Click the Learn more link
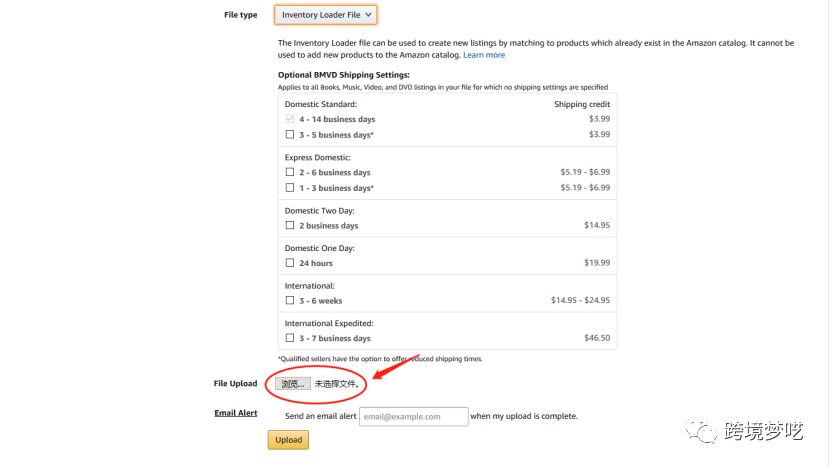Screen dimensions: 830x467 (x=484, y=55)
